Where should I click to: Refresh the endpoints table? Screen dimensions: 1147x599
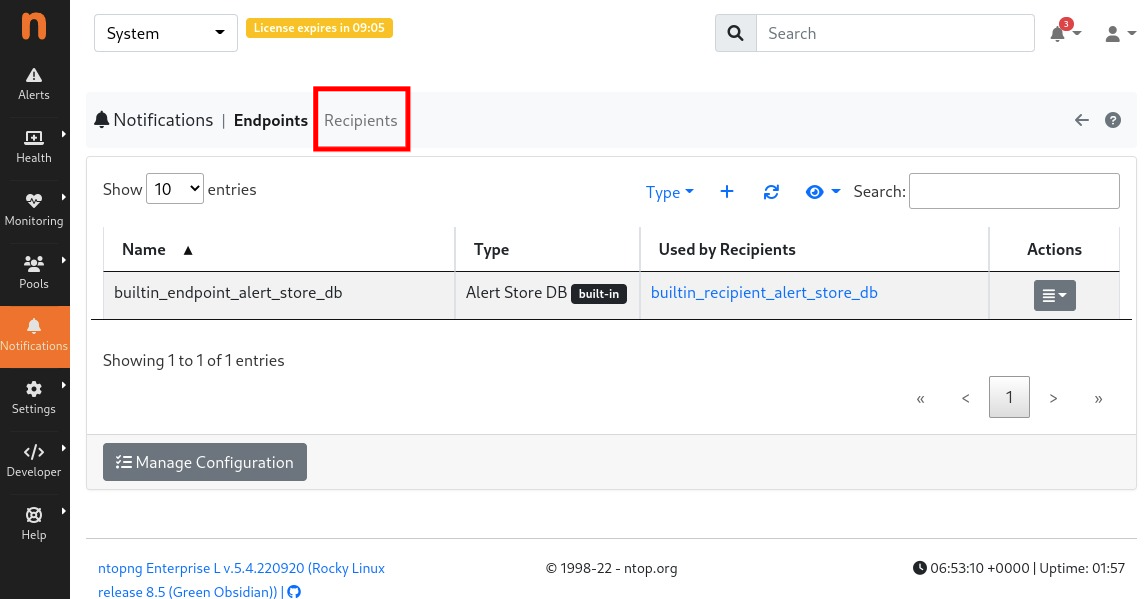pos(771,191)
